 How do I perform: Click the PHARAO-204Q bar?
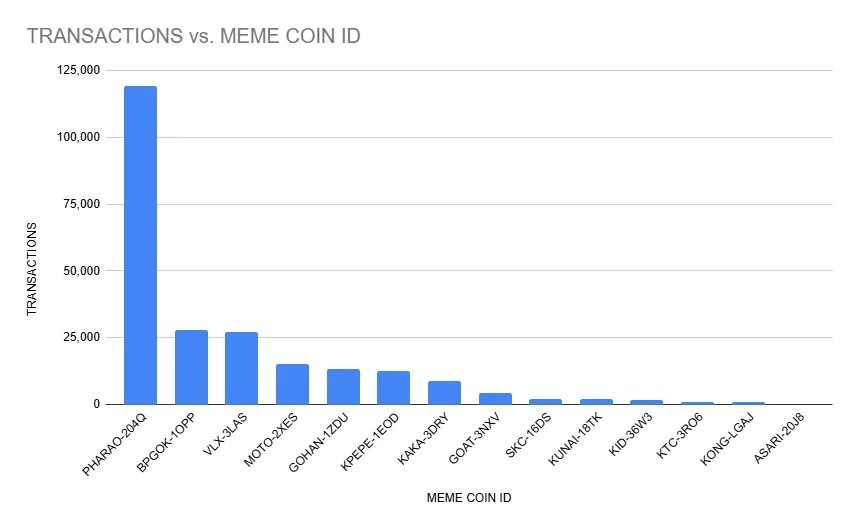click(140, 245)
